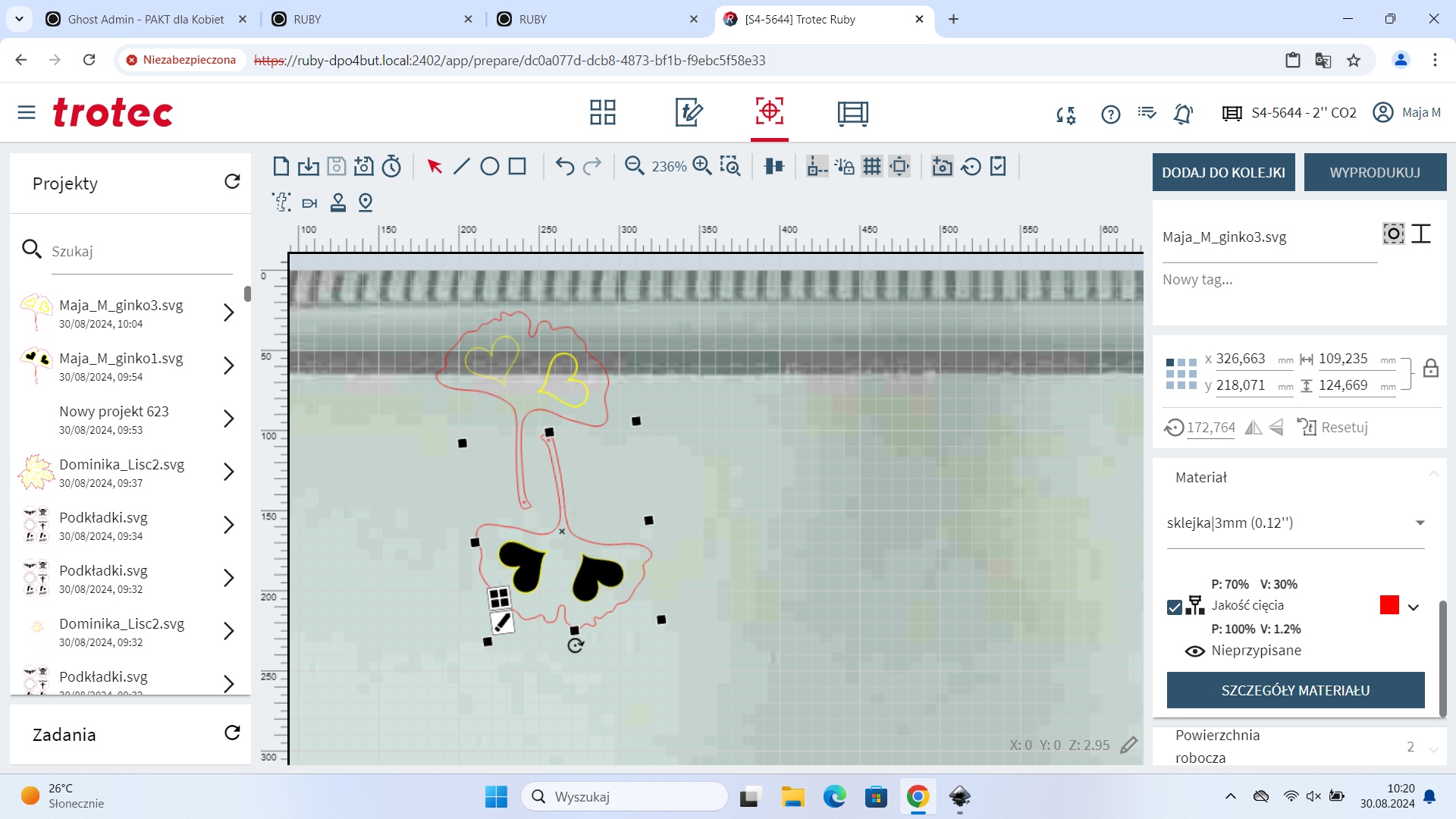
Task: Expand Nowy projekt 623 arrow
Action: (229, 419)
